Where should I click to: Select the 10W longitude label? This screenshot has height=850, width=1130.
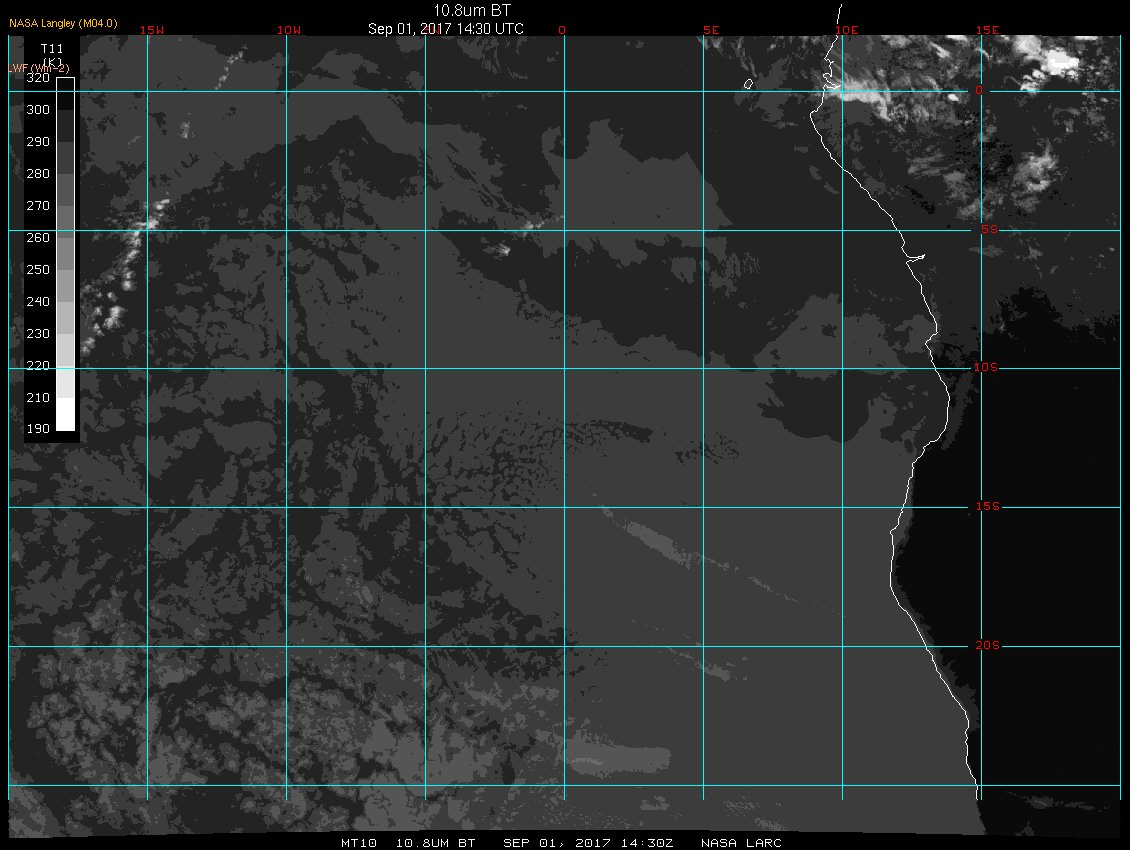(289, 30)
